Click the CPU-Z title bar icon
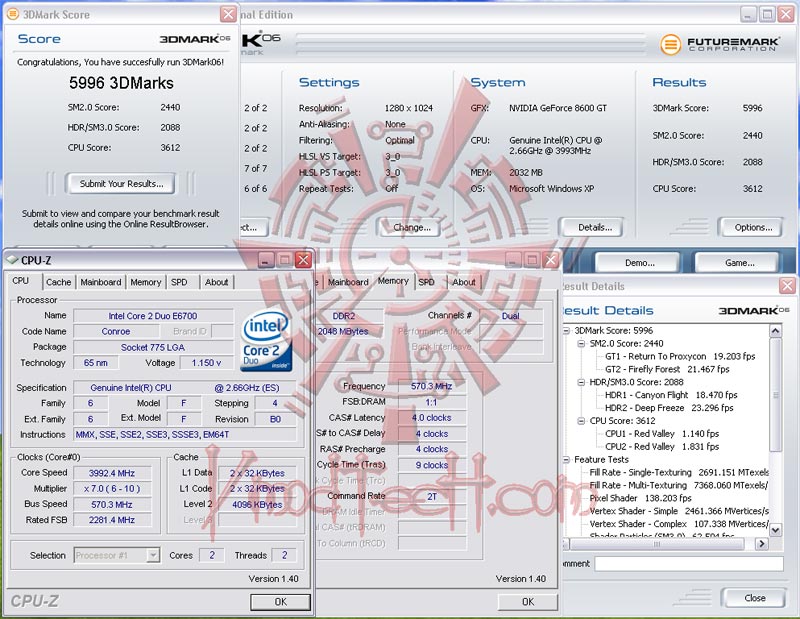 click(x=12, y=260)
